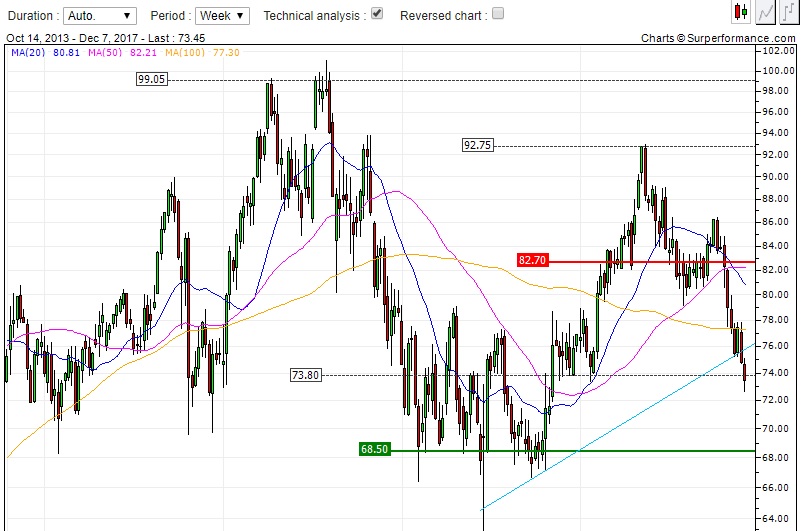
Task: Click the 64.00 price axis label
Action: point(776,519)
